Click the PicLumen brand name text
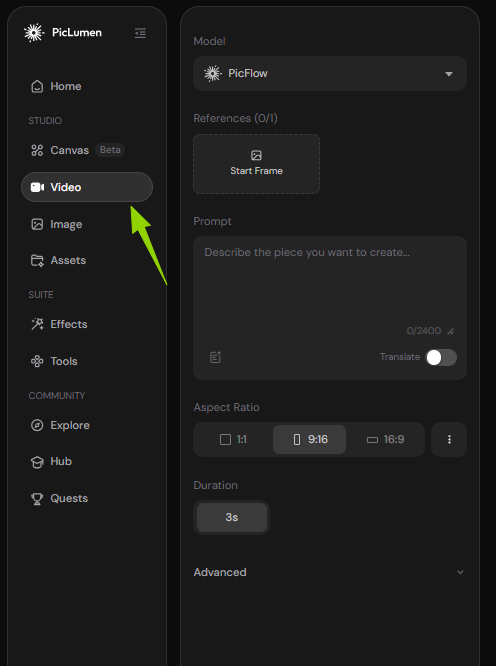This screenshot has width=496, height=666. coord(77,33)
